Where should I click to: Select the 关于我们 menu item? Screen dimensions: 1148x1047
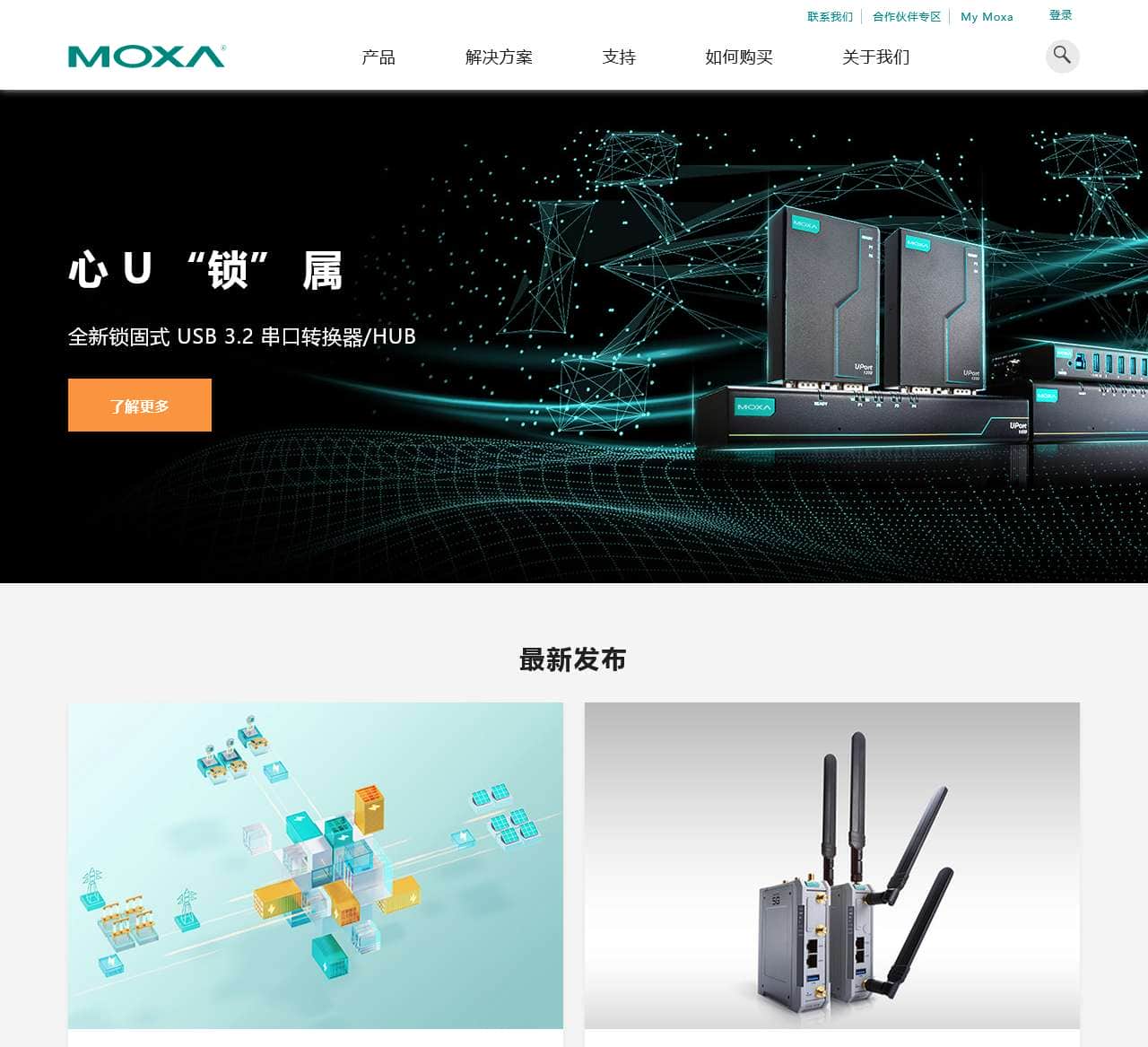(876, 57)
